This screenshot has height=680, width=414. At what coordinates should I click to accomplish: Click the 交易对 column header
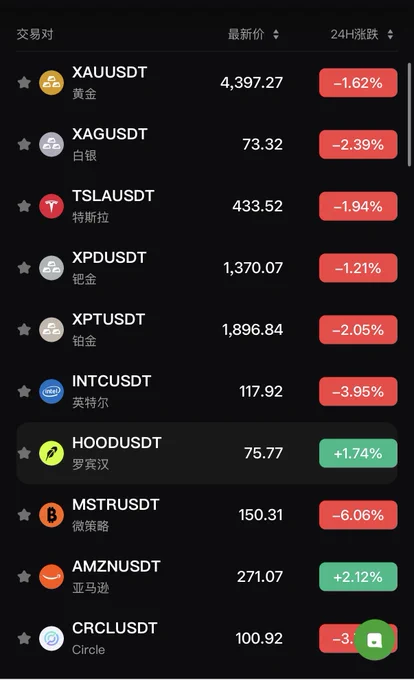click(35, 34)
